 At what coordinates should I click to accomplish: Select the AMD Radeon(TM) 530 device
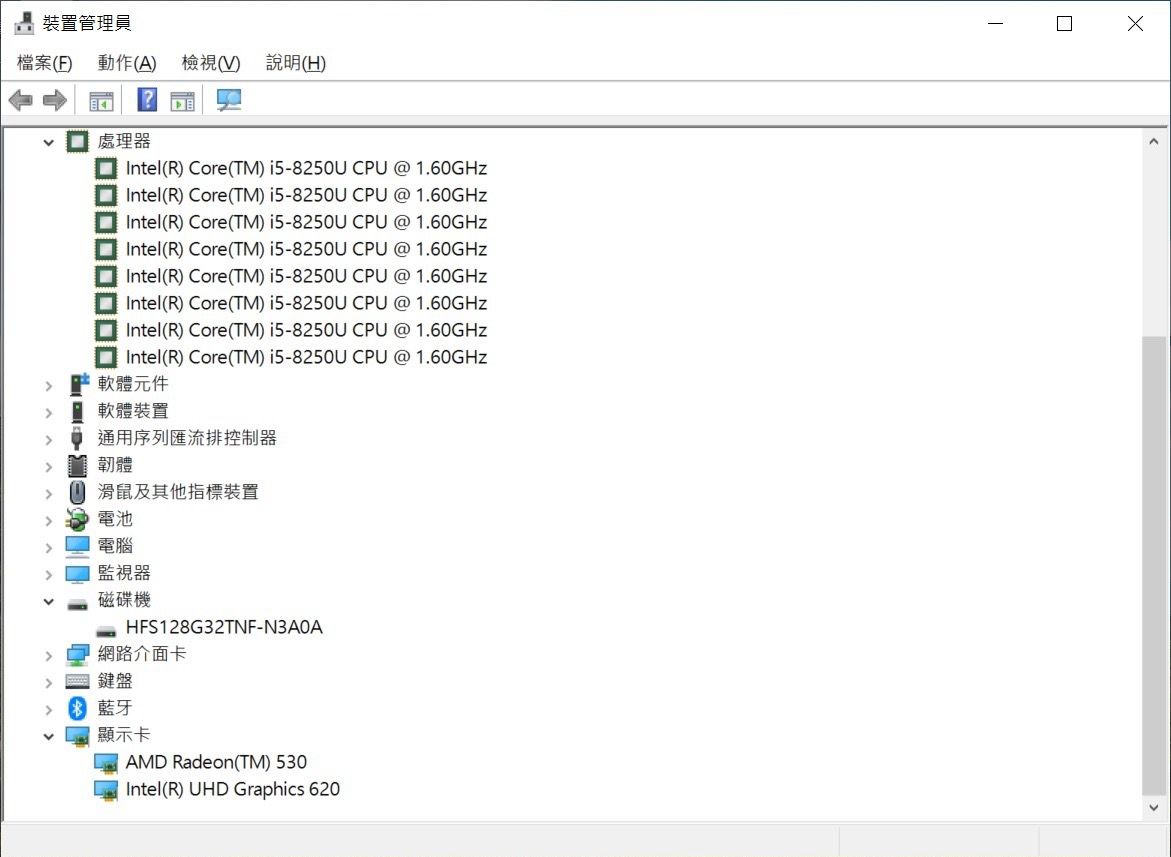point(216,762)
